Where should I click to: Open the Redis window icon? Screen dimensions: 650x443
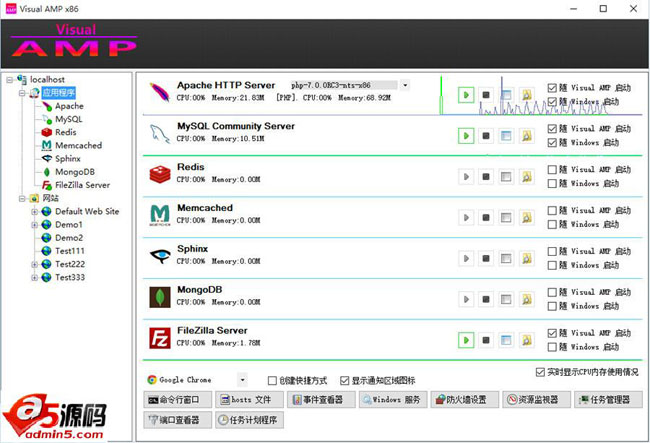click(x=506, y=177)
